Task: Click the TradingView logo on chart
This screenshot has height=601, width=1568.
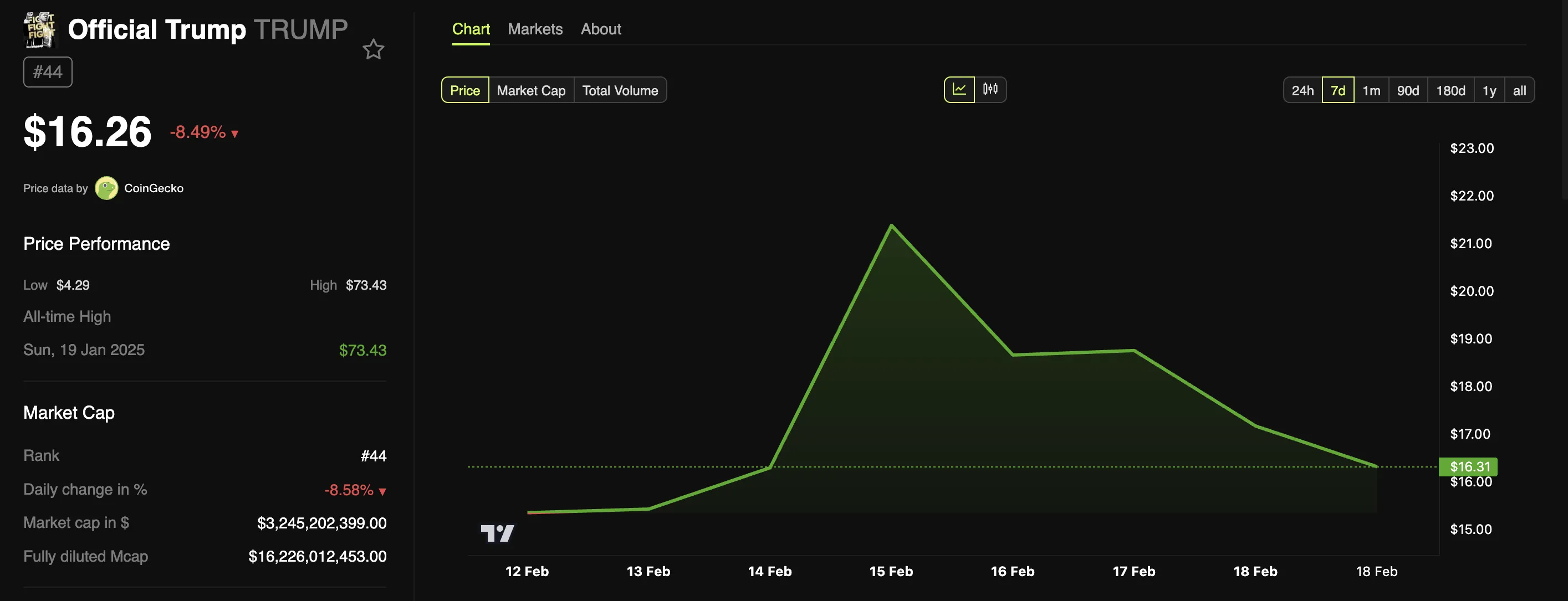Action: coord(497,533)
